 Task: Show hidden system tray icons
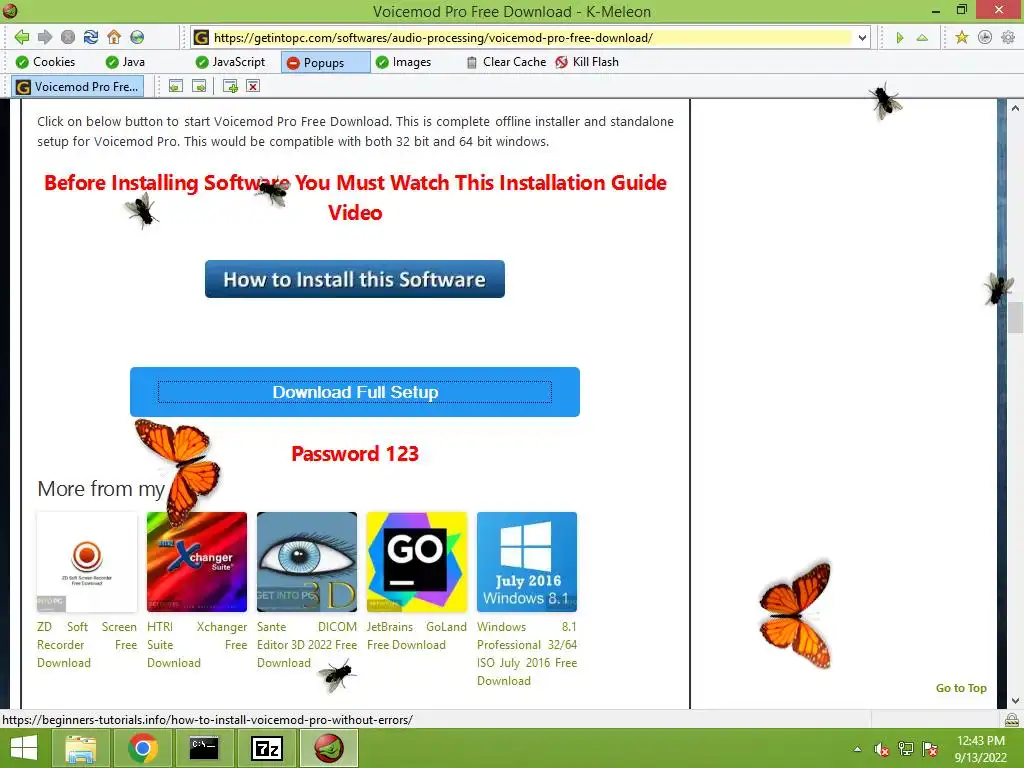pos(857,749)
